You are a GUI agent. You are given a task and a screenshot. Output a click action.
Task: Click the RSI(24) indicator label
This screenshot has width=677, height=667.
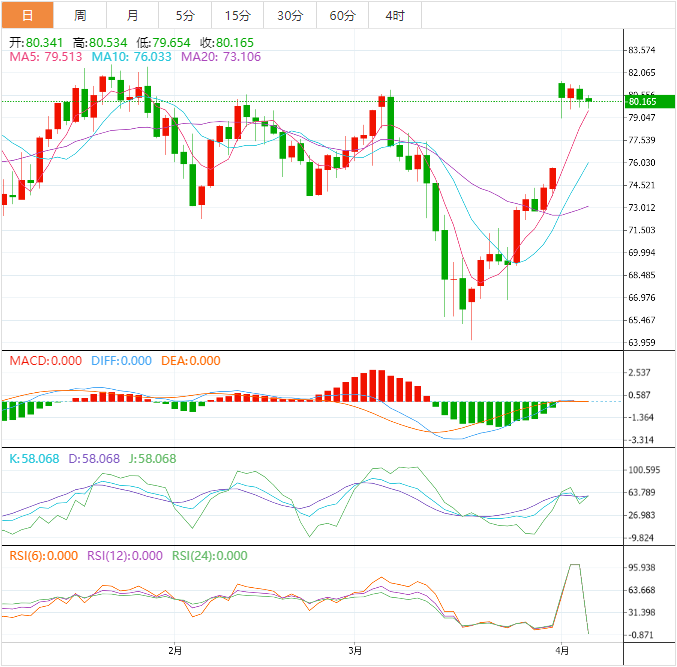pos(209,556)
